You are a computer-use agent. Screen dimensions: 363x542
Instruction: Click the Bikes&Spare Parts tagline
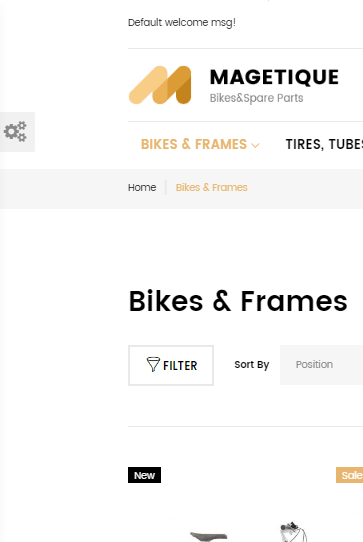(x=257, y=98)
